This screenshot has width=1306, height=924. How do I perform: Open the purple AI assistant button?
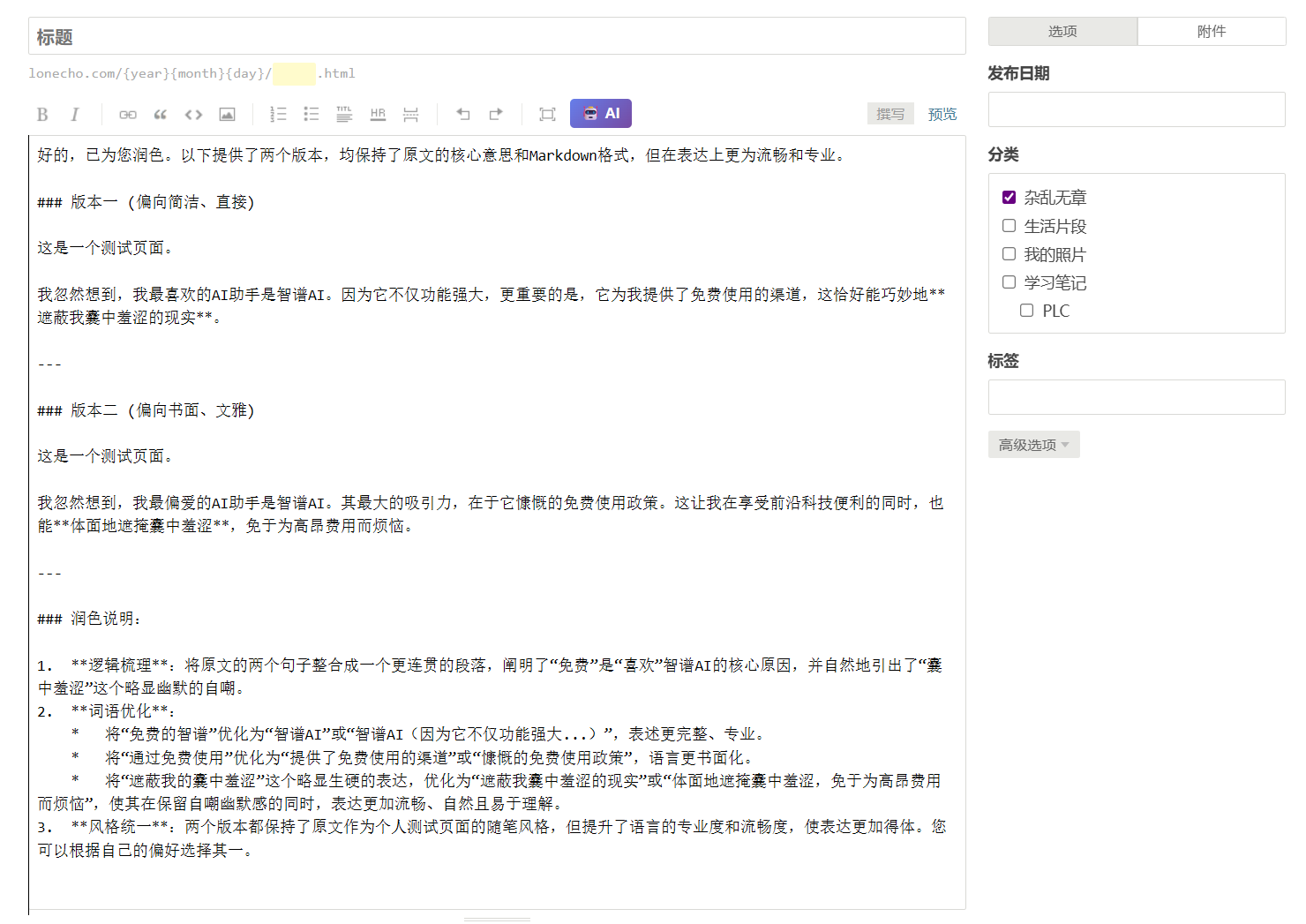[x=601, y=114]
